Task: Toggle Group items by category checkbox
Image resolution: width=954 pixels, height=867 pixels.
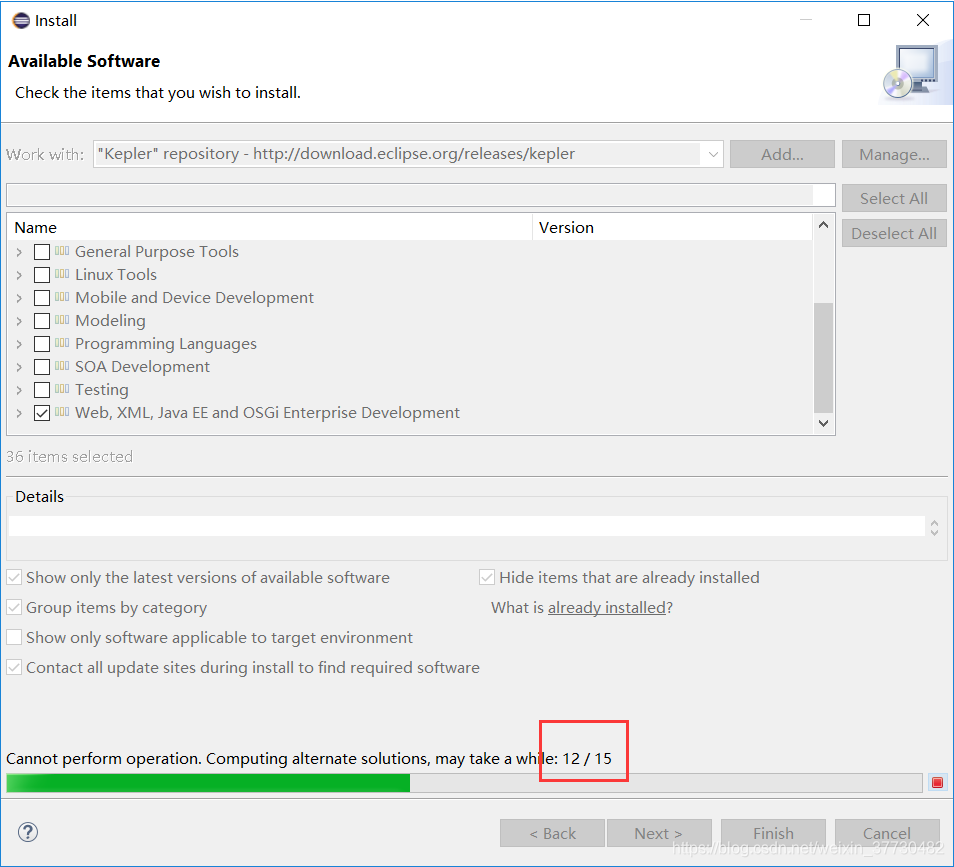Action: coord(14,607)
